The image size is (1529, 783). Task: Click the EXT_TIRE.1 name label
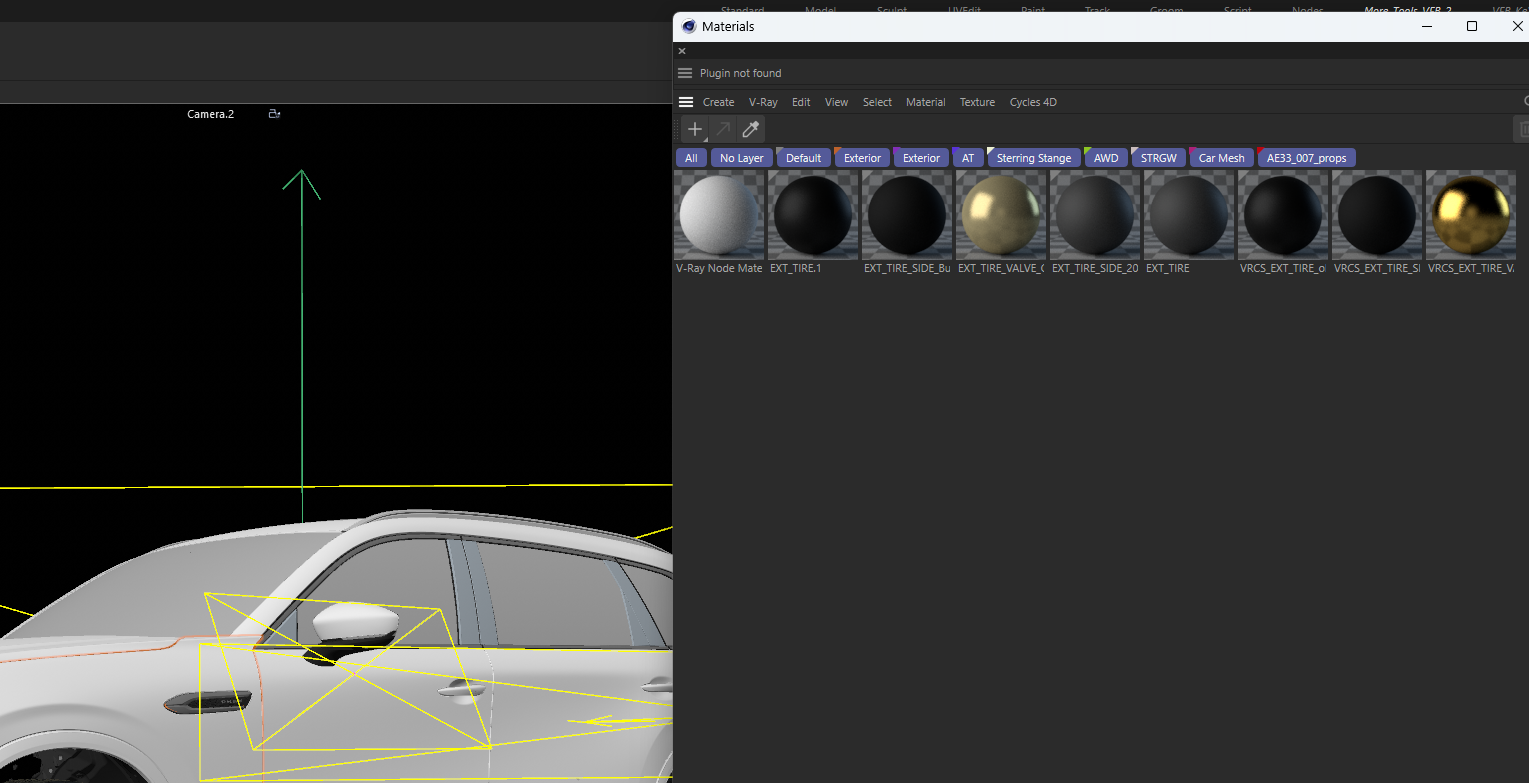(795, 268)
